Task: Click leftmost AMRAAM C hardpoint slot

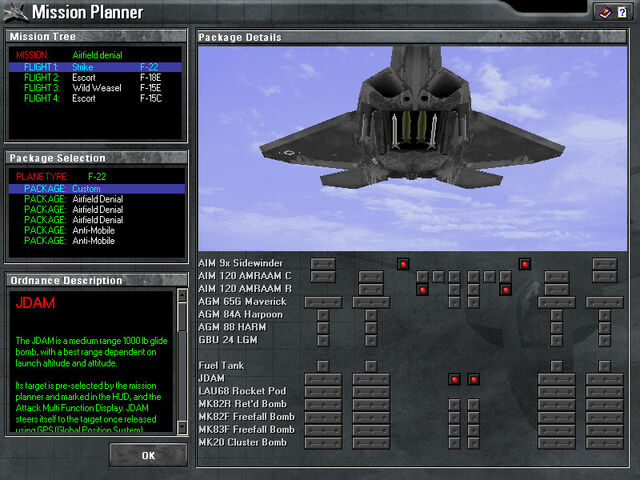Action: pos(323,277)
